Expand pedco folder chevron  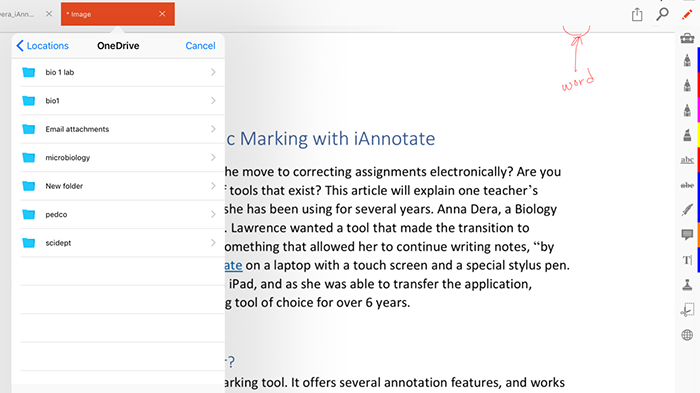[213, 214]
